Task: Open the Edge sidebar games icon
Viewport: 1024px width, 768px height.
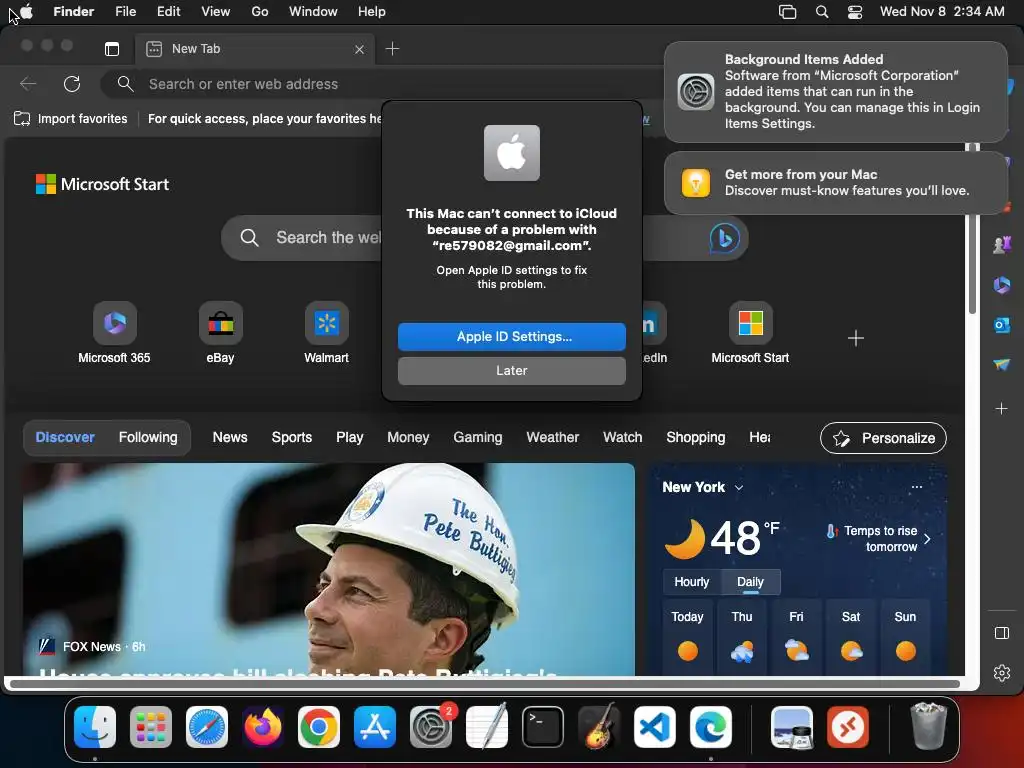Action: [x=1002, y=244]
